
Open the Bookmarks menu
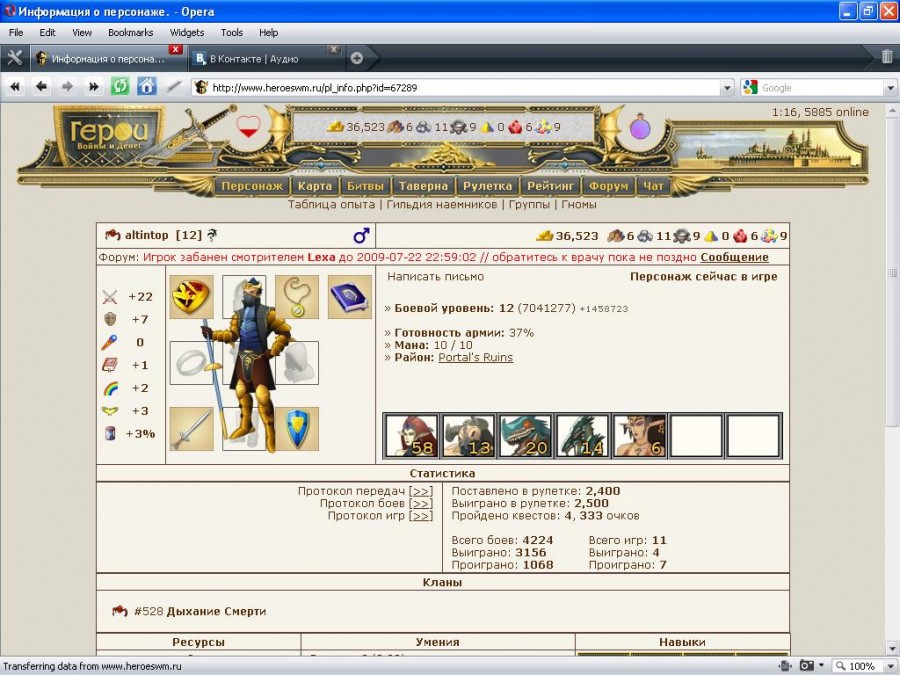(x=130, y=32)
